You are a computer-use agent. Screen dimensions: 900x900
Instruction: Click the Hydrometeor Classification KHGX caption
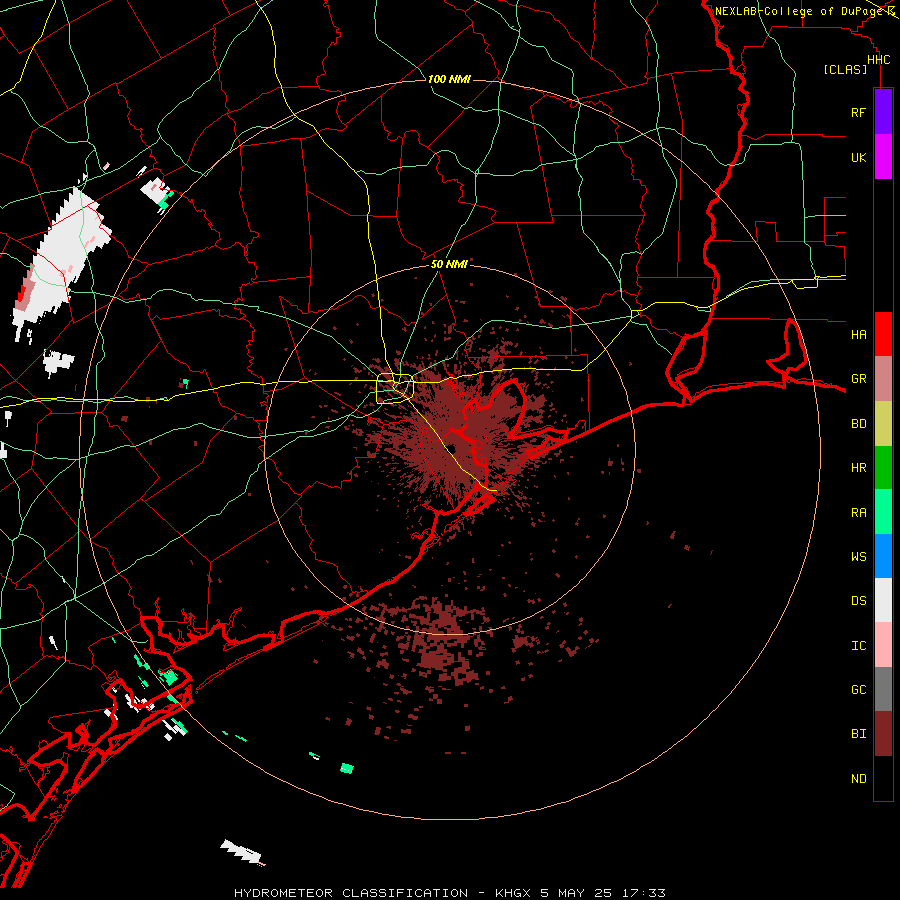pos(450,893)
